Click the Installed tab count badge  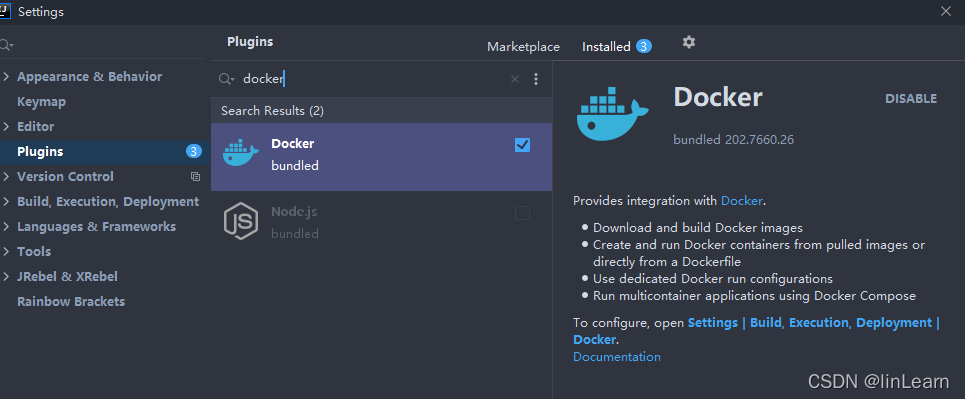point(644,46)
